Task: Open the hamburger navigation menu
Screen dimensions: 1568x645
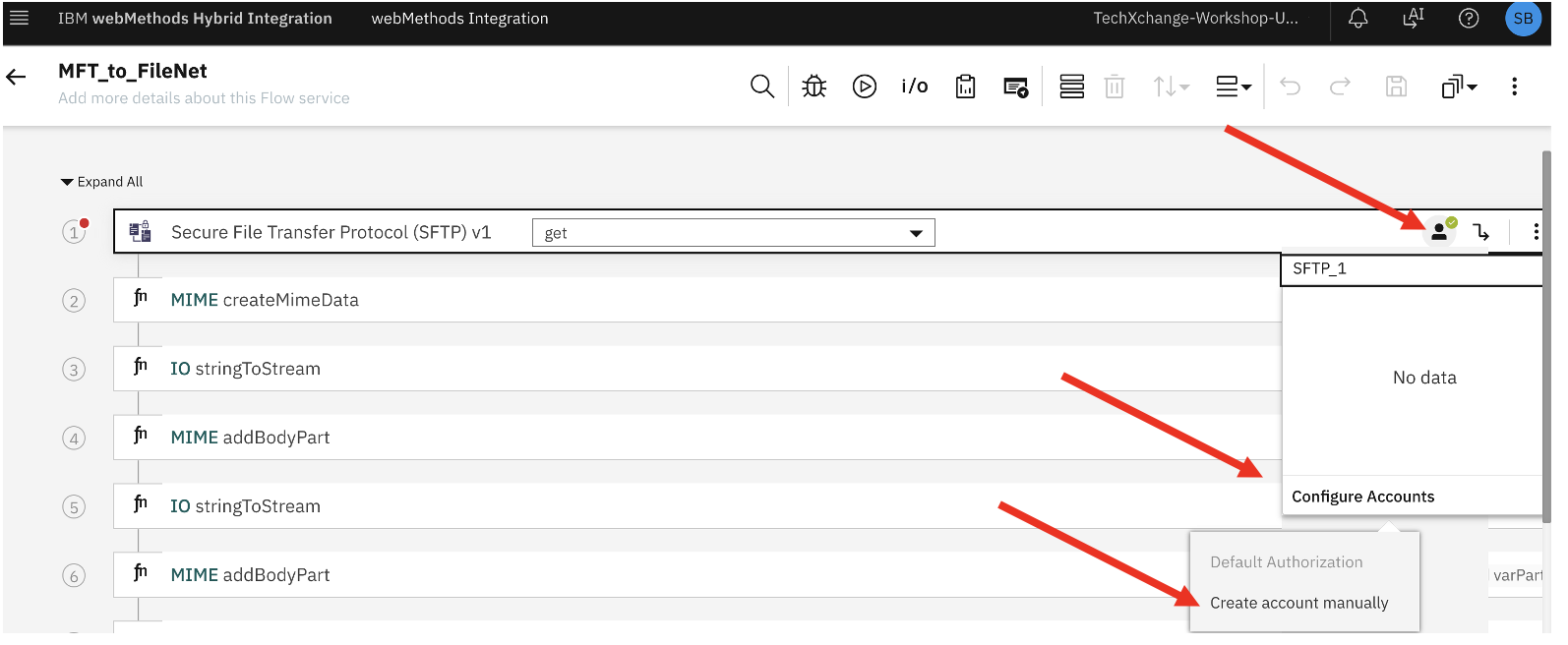Action: tap(19, 18)
